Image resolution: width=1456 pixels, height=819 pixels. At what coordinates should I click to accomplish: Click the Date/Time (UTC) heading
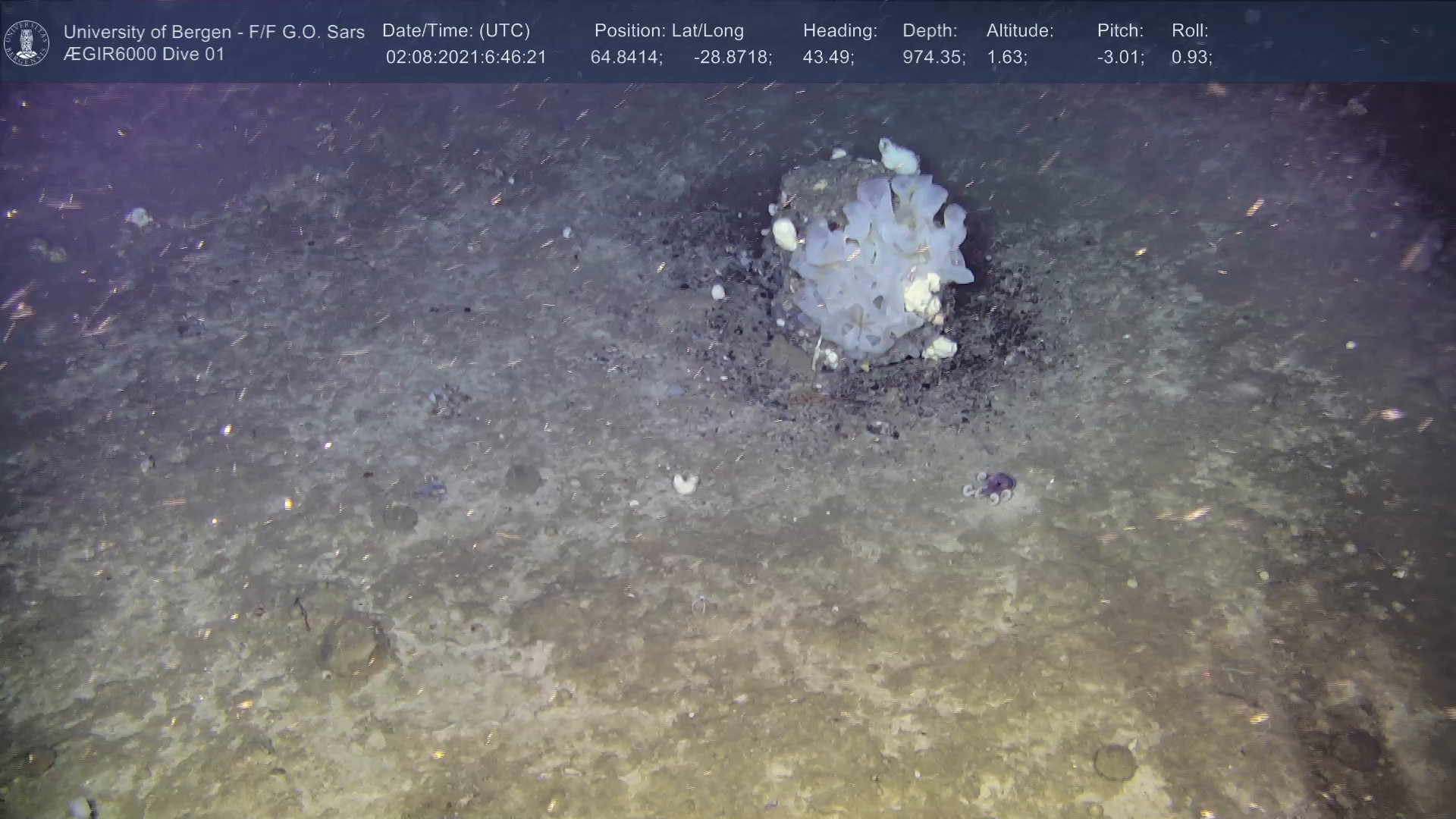pyautogui.click(x=456, y=31)
